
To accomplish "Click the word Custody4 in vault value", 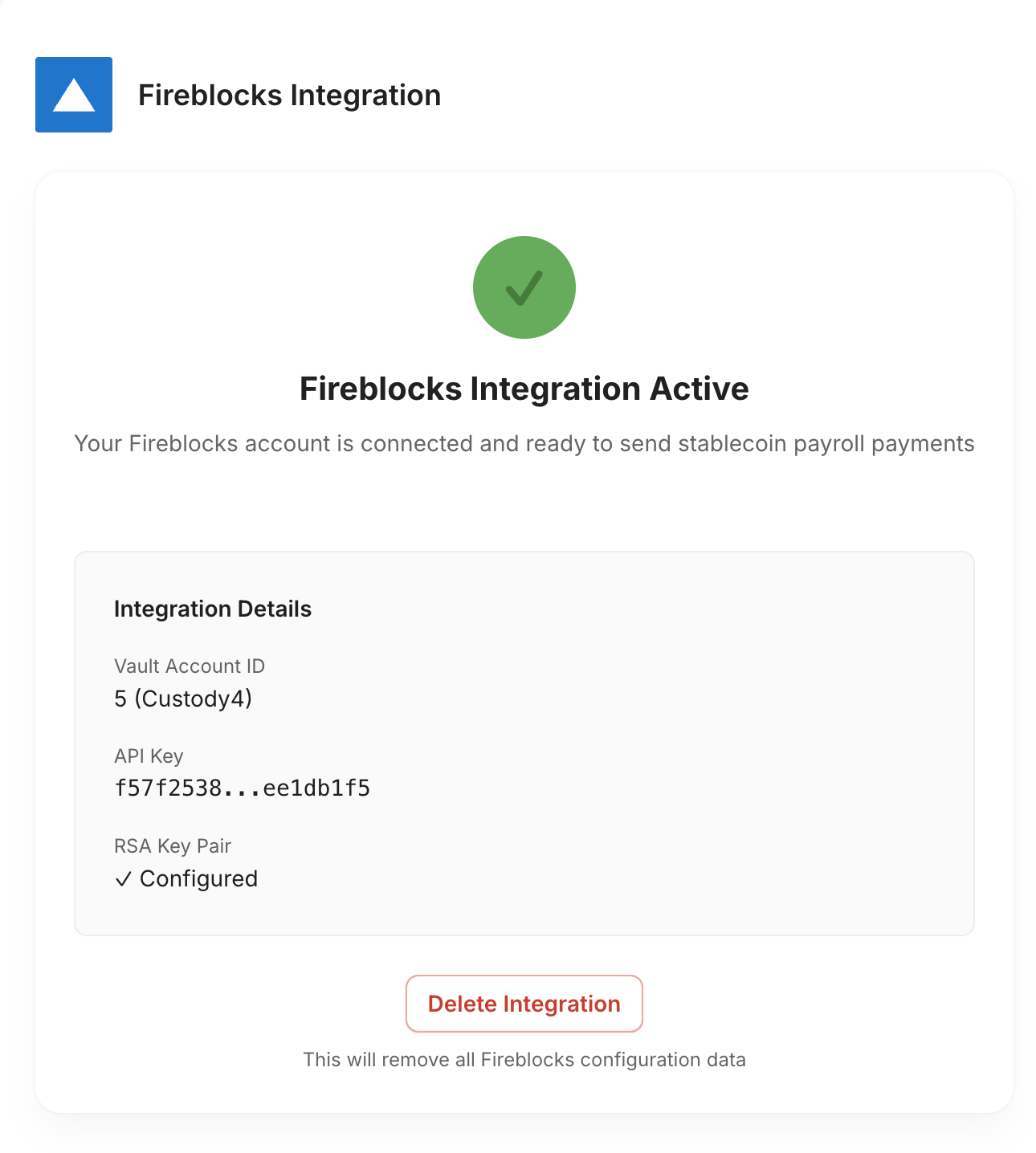I will (x=193, y=699).
